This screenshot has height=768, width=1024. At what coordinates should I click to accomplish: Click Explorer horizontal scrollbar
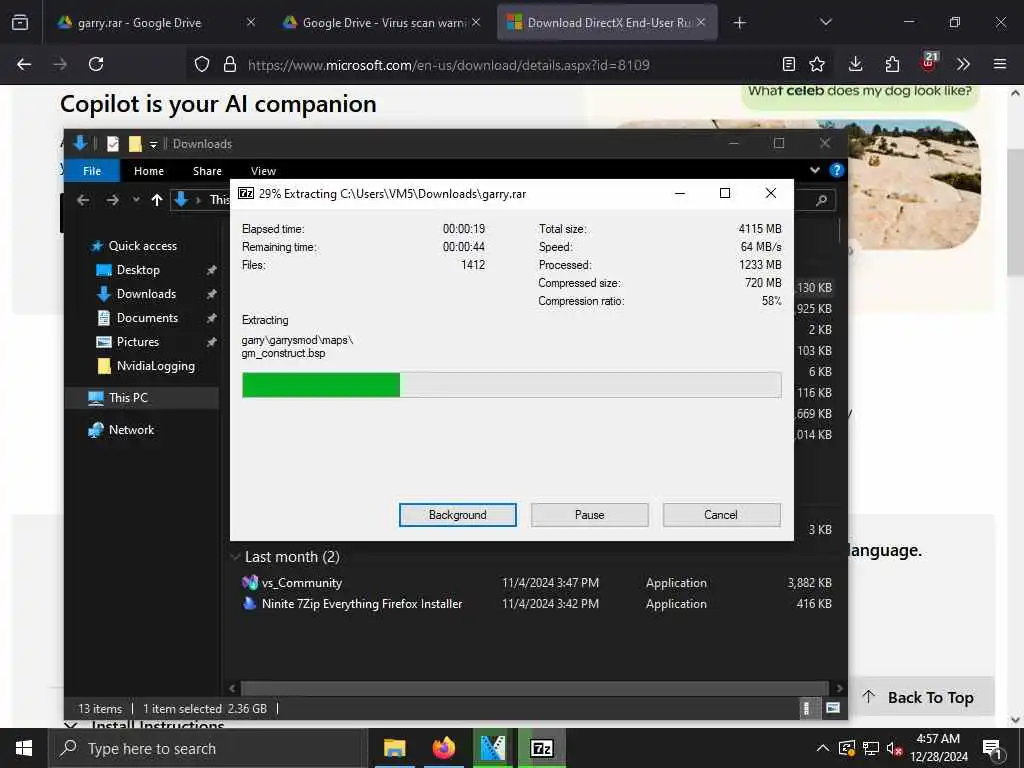[x=534, y=688]
